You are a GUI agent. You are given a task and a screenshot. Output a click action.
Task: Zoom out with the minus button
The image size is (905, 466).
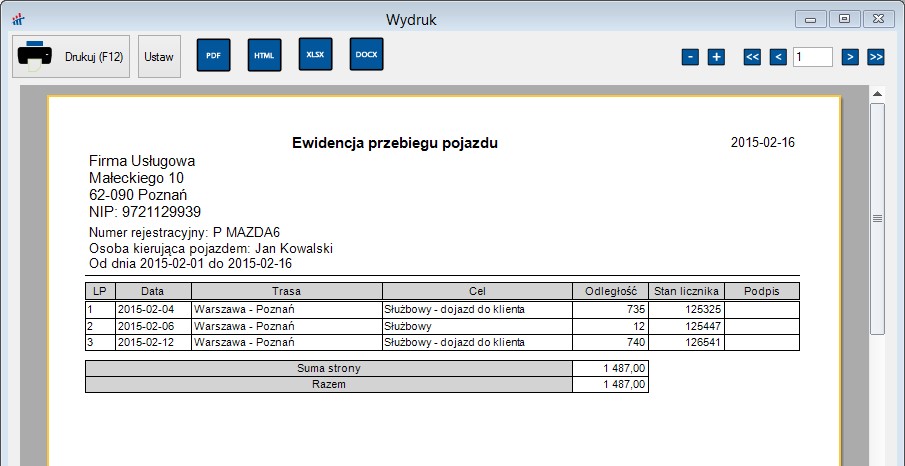click(691, 57)
